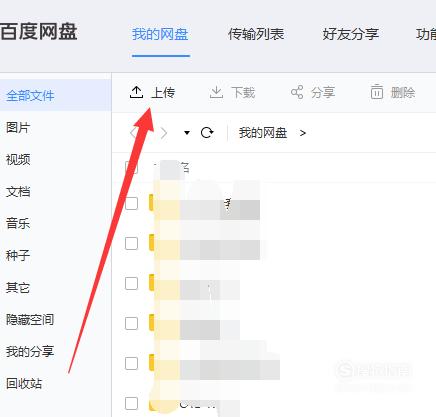Refresh the file list
Viewport: 436px width, 417px height.
pyautogui.click(x=207, y=133)
